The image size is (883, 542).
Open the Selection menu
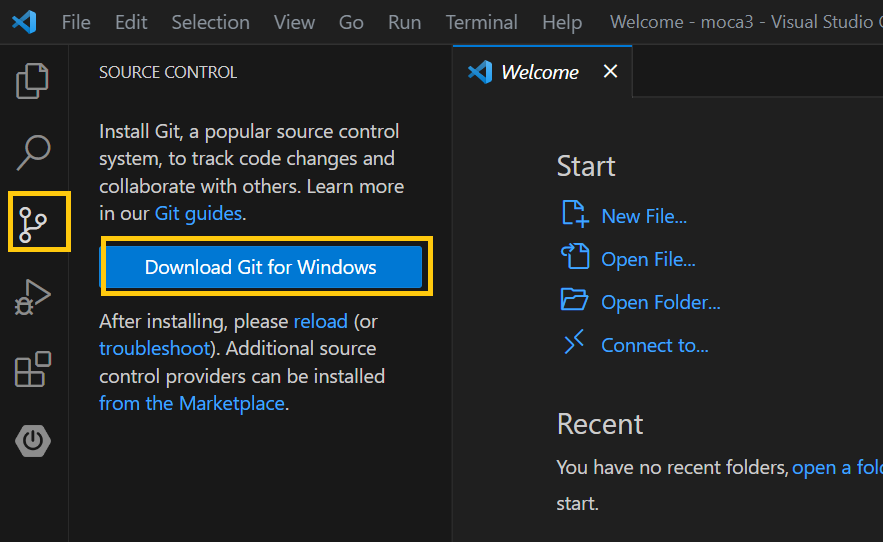point(211,23)
